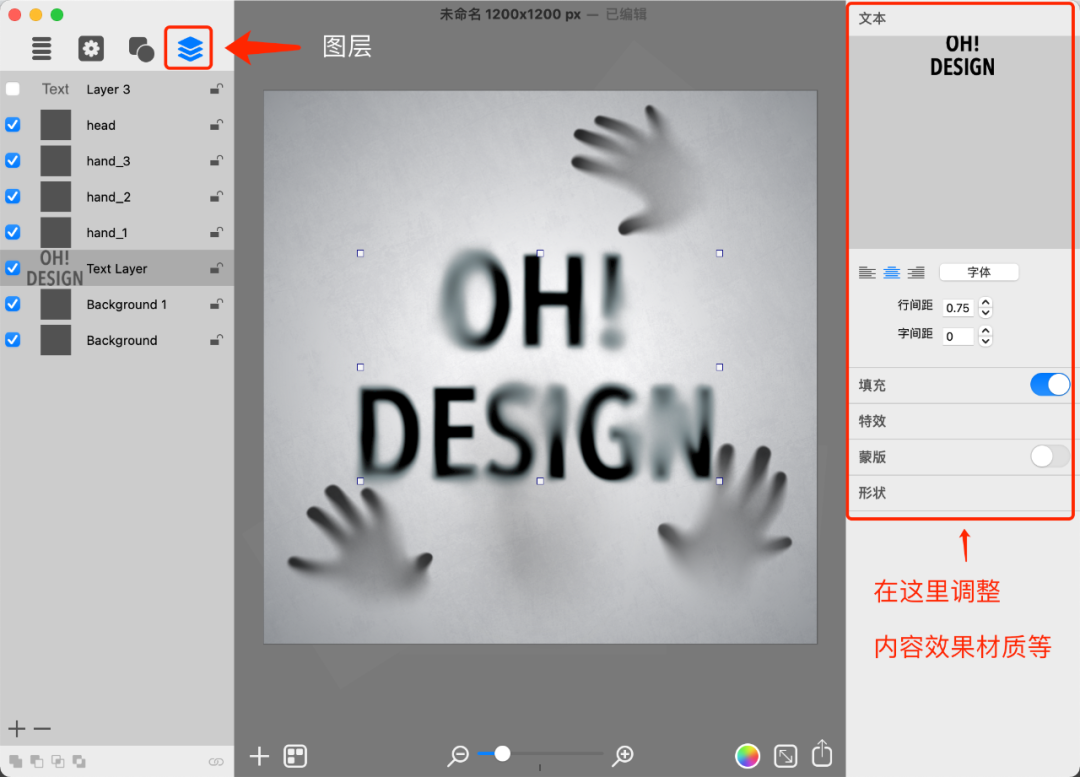The height and width of the screenshot is (777, 1080).
Task: Open the template grid icon
Action: (x=295, y=756)
